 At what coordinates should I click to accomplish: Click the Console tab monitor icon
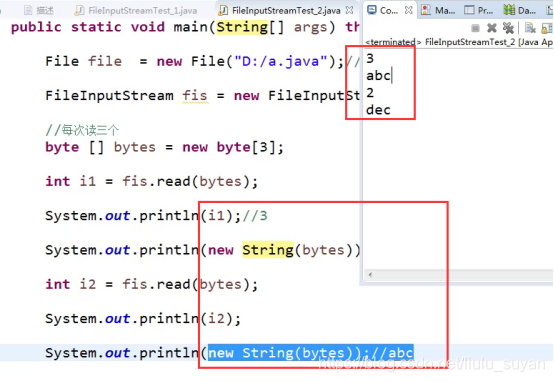click(372, 10)
